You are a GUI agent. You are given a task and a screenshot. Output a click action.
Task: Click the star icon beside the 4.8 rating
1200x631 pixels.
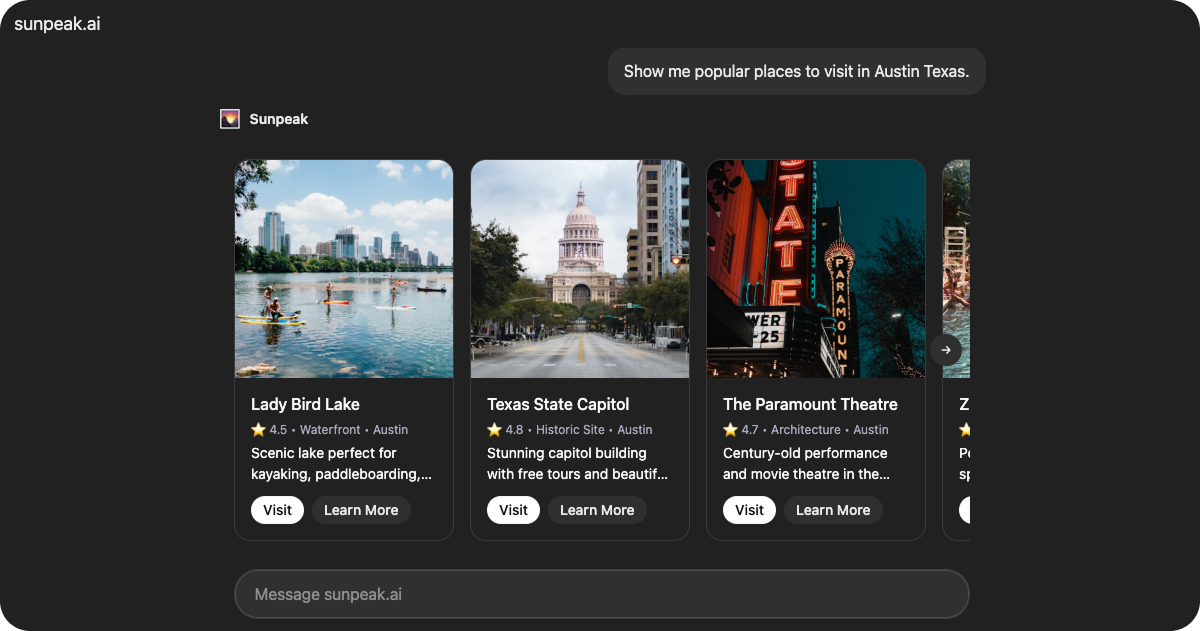click(x=495, y=430)
